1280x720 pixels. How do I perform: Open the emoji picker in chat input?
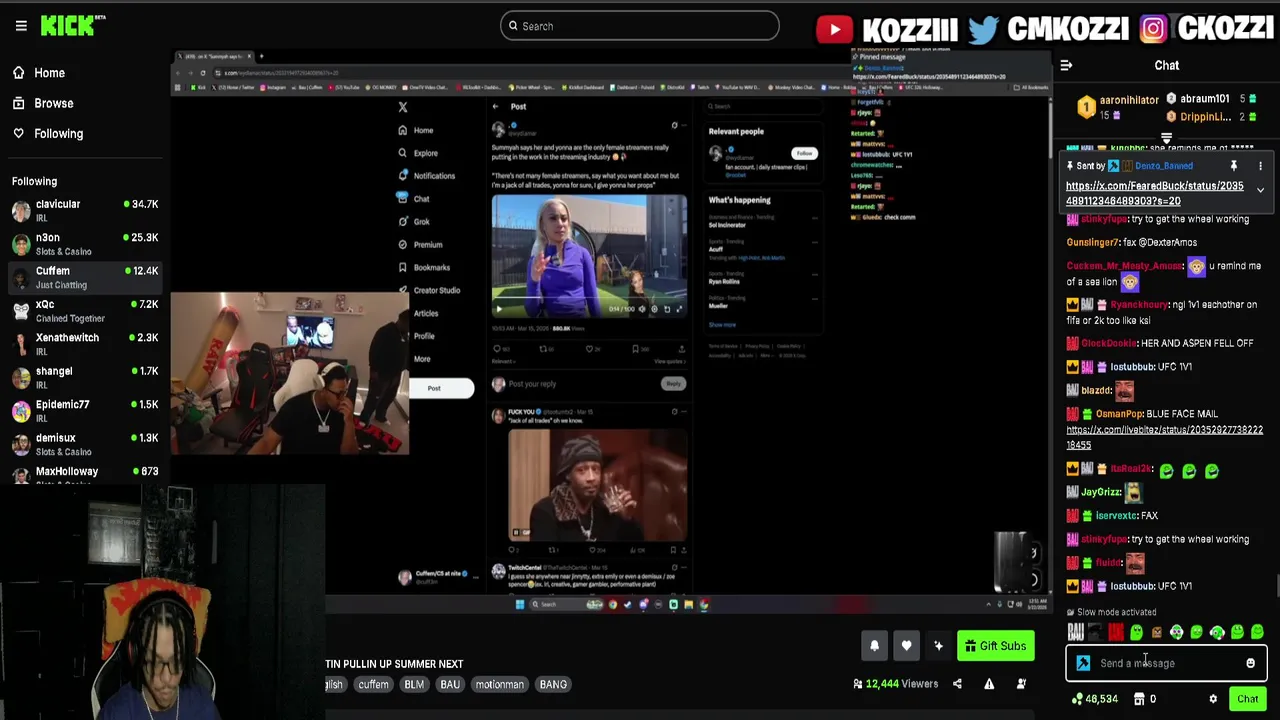pyautogui.click(x=1250, y=663)
